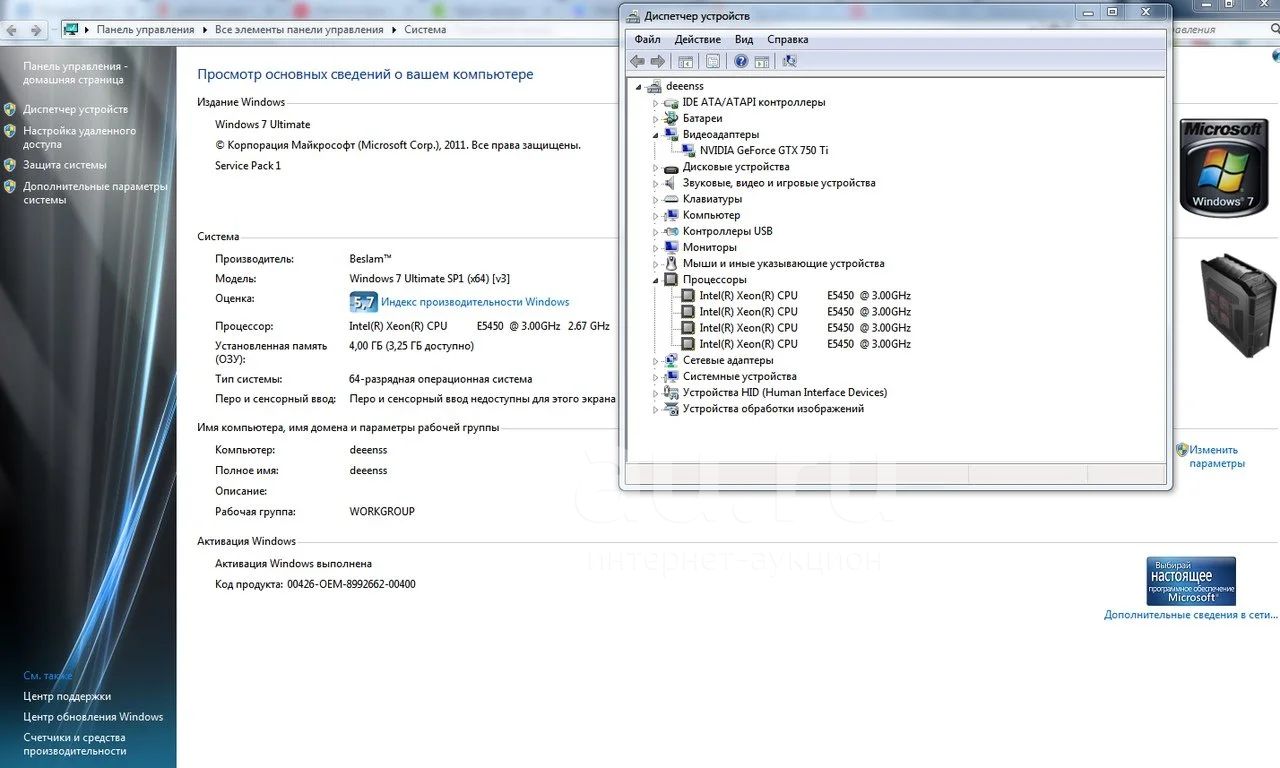Select the Клавиатуры keyboard icon
This screenshot has height=768, width=1280.
(671, 199)
